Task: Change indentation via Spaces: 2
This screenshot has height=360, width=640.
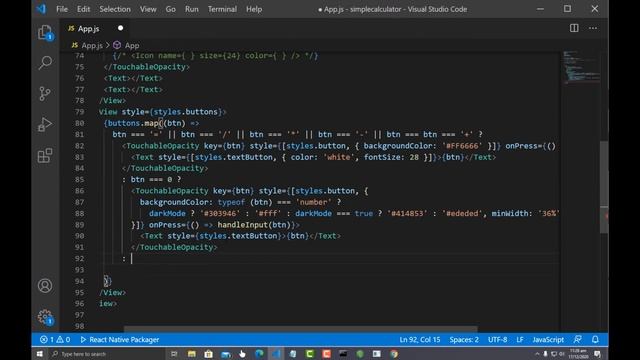Action: pos(464,340)
